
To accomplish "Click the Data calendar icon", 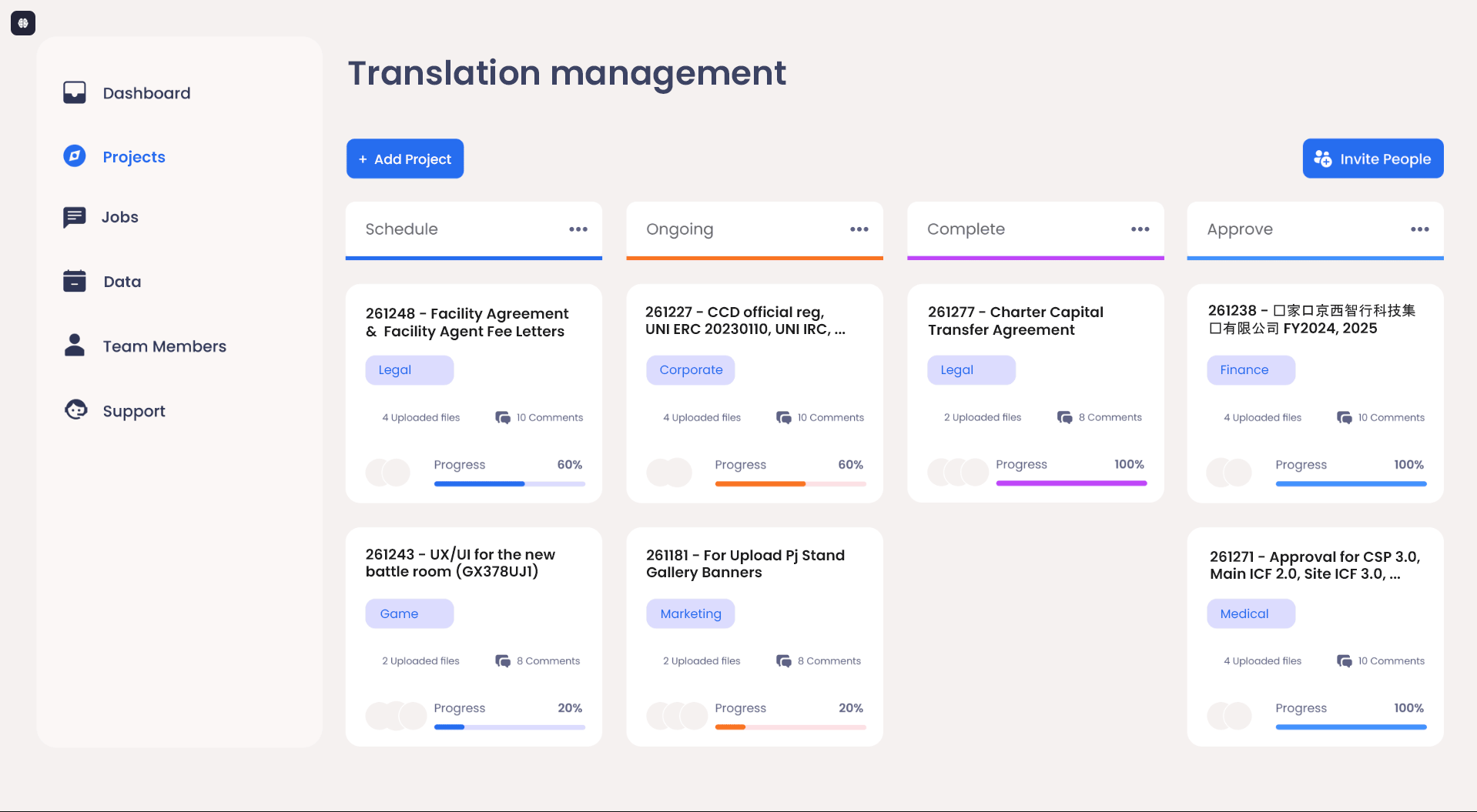I will click(x=75, y=281).
